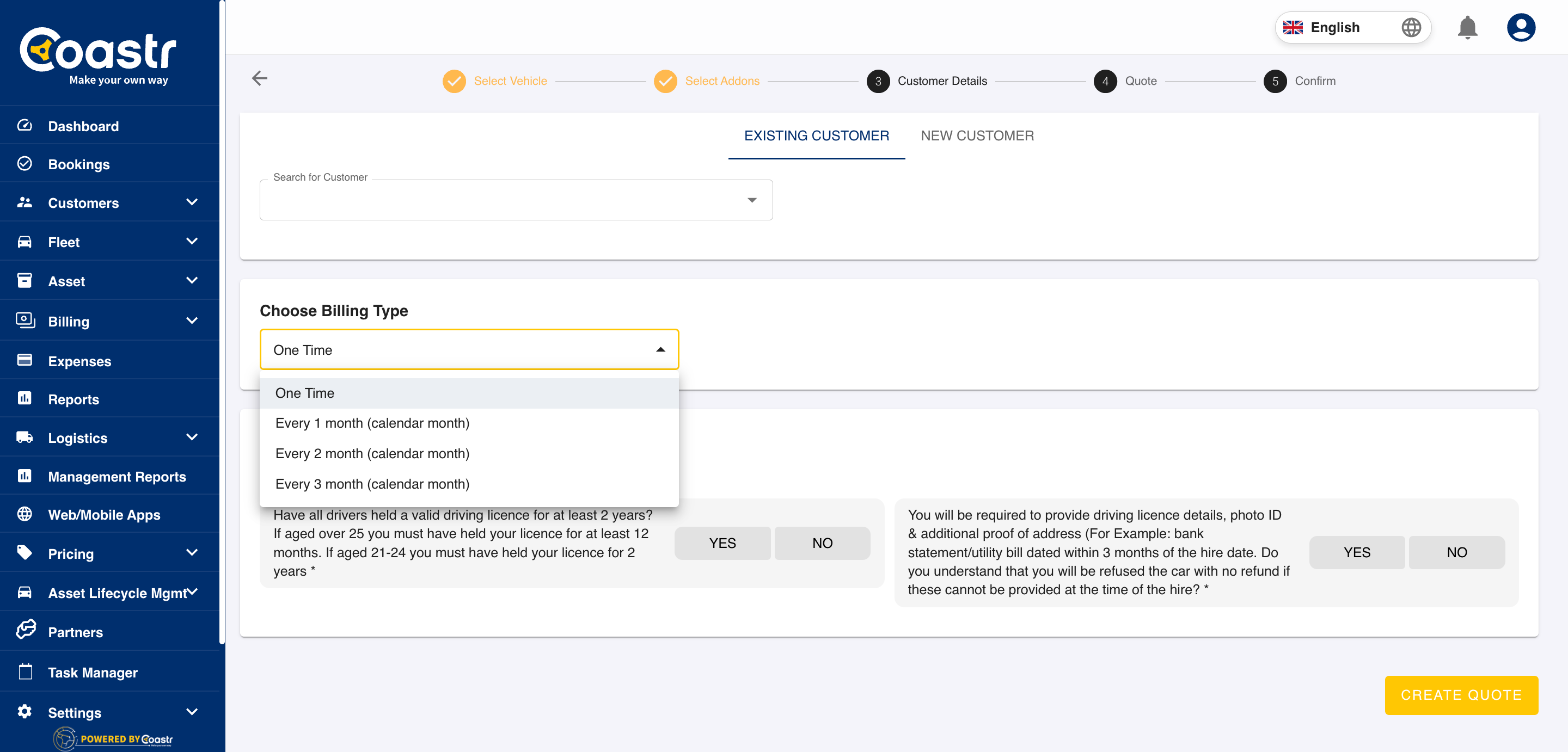This screenshot has width=1568, height=752.
Task: Click the Expenses card icon
Action: point(24,360)
